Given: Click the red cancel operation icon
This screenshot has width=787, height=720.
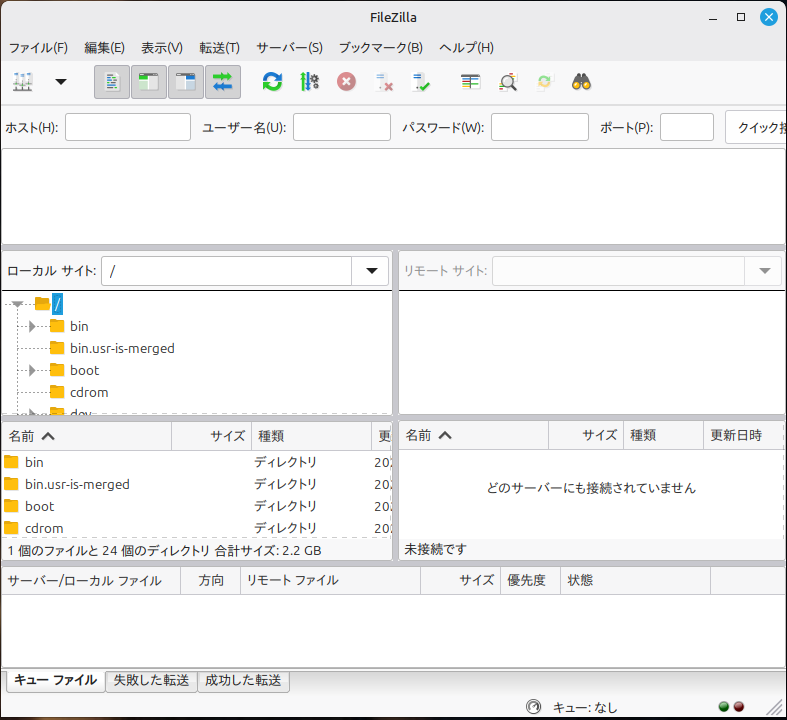Looking at the screenshot, I should pyautogui.click(x=346, y=82).
